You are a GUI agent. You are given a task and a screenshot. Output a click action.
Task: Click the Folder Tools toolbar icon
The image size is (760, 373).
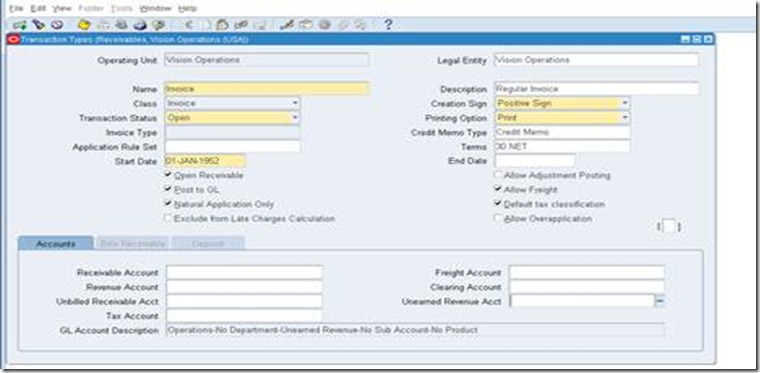pos(360,24)
